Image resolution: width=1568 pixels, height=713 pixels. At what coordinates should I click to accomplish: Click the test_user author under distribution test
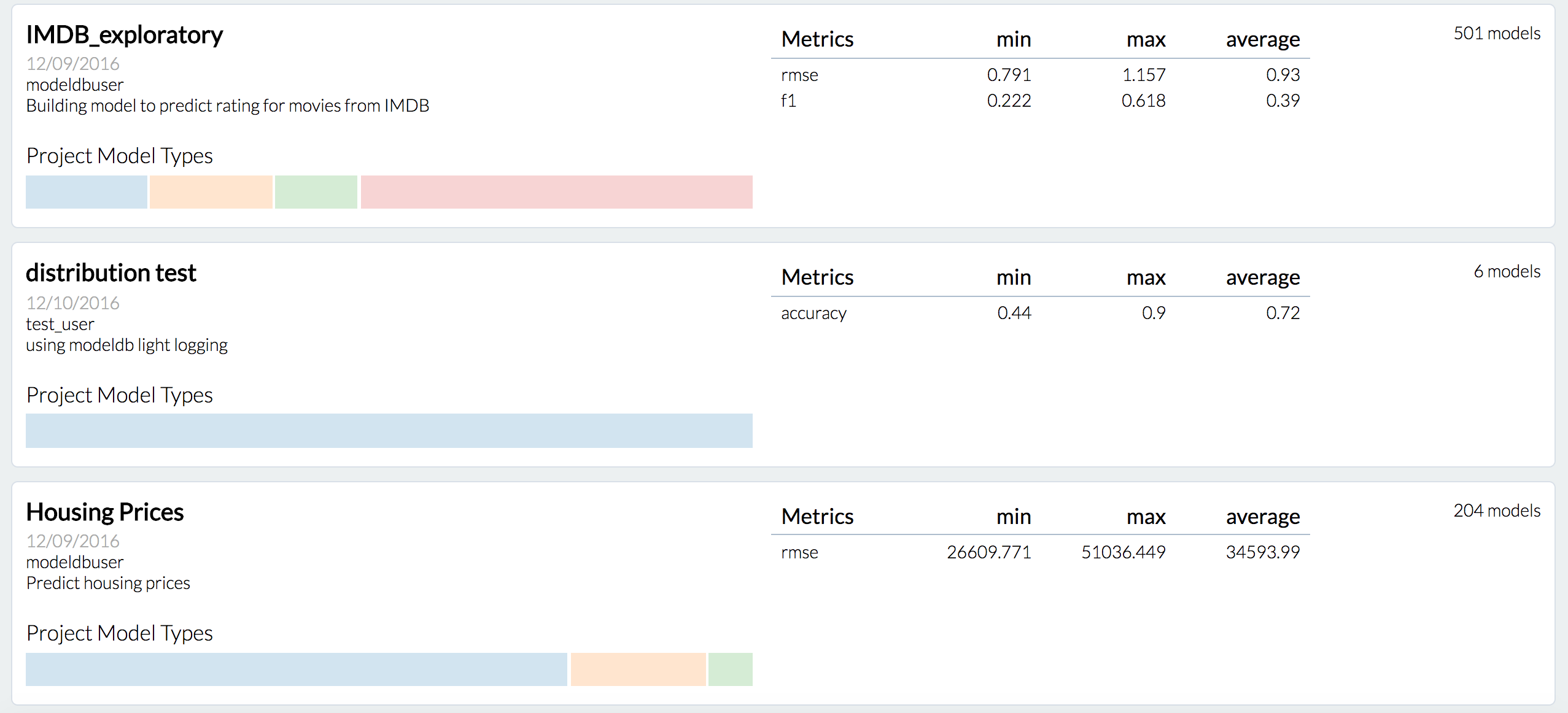click(60, 324)
